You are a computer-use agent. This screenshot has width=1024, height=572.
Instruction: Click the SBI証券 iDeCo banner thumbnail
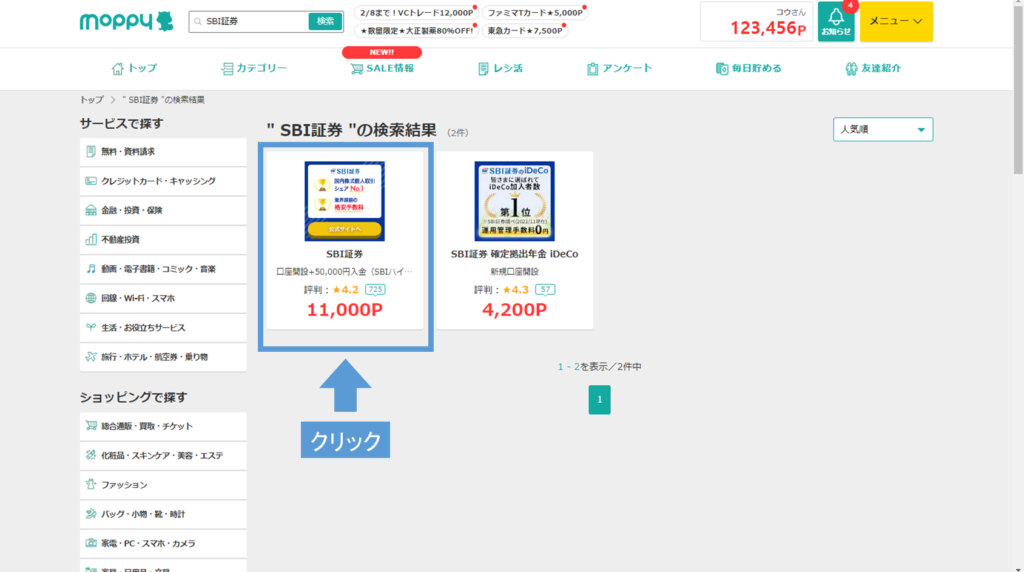[x=515, y=201]
